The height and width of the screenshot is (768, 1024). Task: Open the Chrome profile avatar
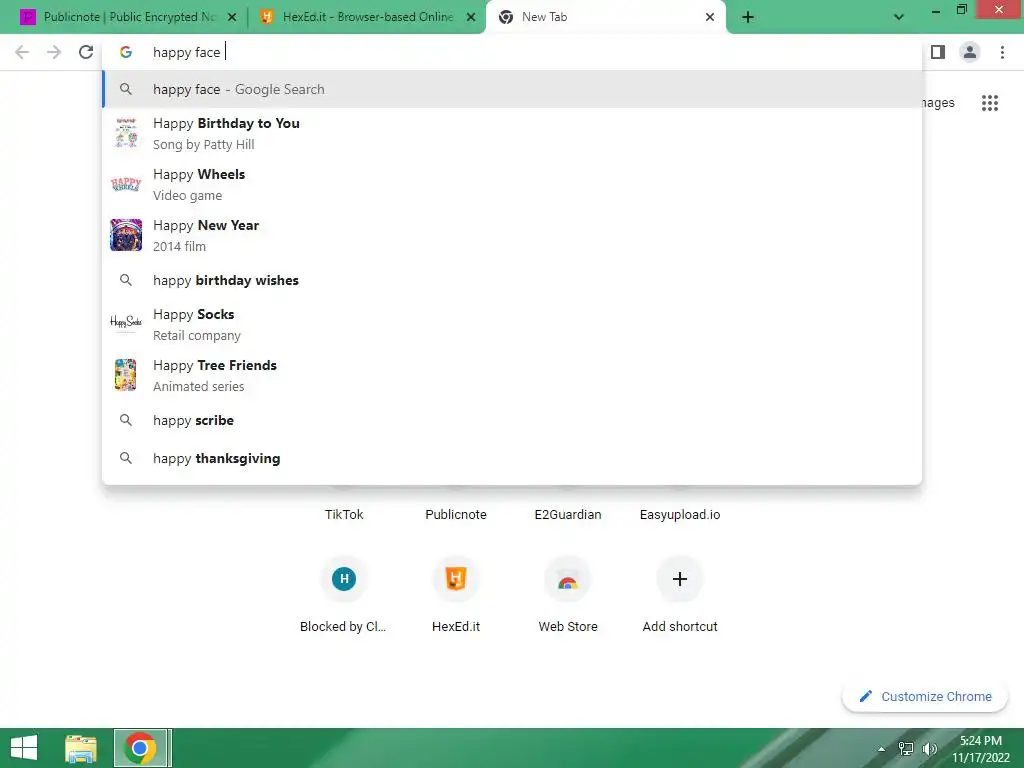[x=970, y=52]
